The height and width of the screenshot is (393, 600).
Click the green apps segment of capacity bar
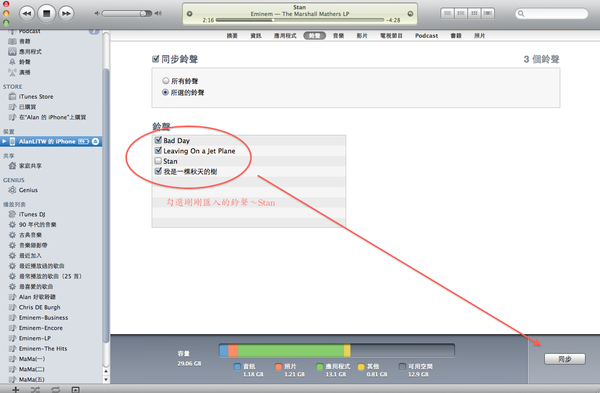click(291, 350)
